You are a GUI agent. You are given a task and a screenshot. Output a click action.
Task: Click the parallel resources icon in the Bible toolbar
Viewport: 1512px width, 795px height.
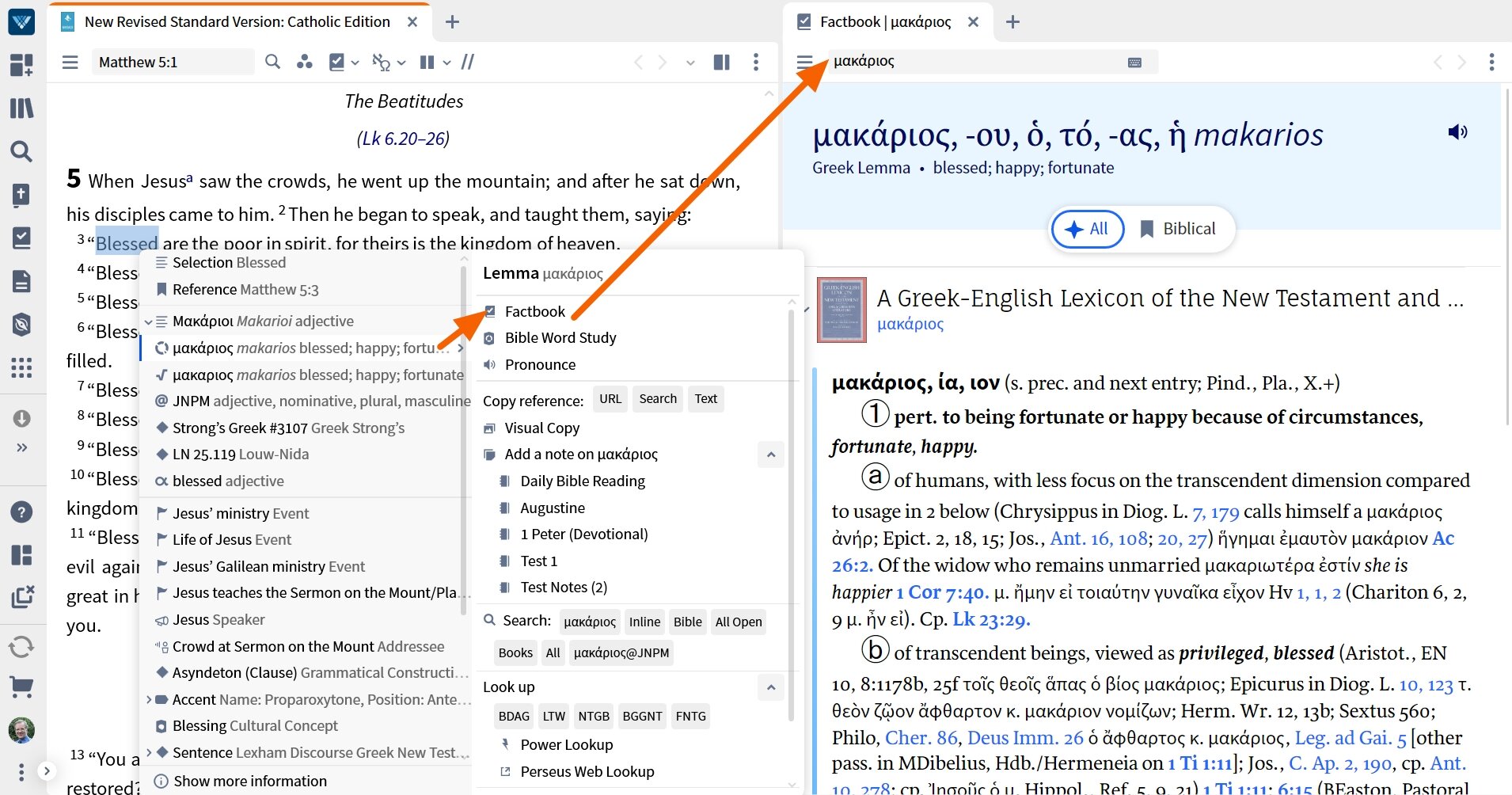pyautogui.click(x=304, y=62)
